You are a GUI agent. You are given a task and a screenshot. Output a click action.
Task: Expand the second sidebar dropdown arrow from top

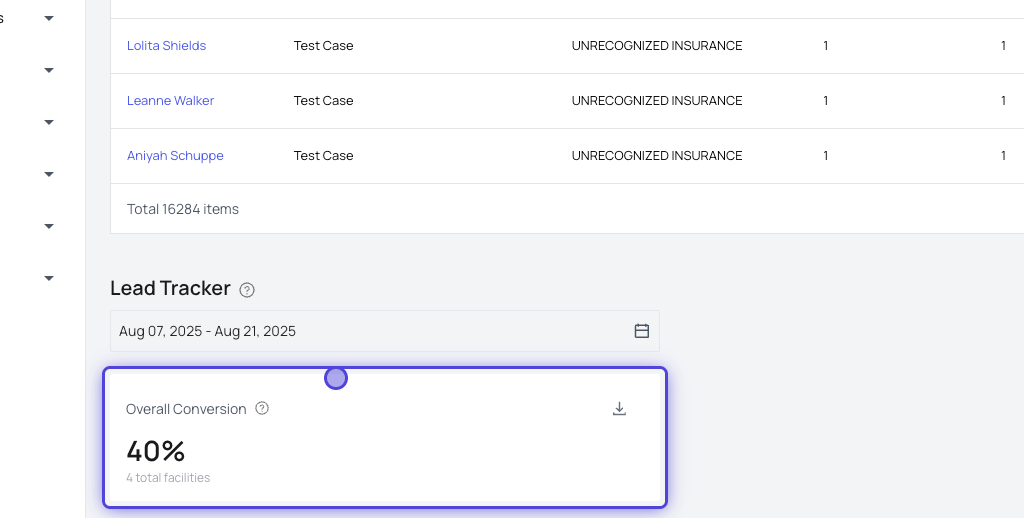49,70
